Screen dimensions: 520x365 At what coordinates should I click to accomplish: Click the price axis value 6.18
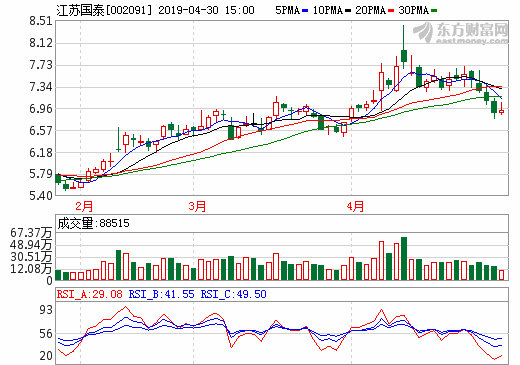pos(41,153)
